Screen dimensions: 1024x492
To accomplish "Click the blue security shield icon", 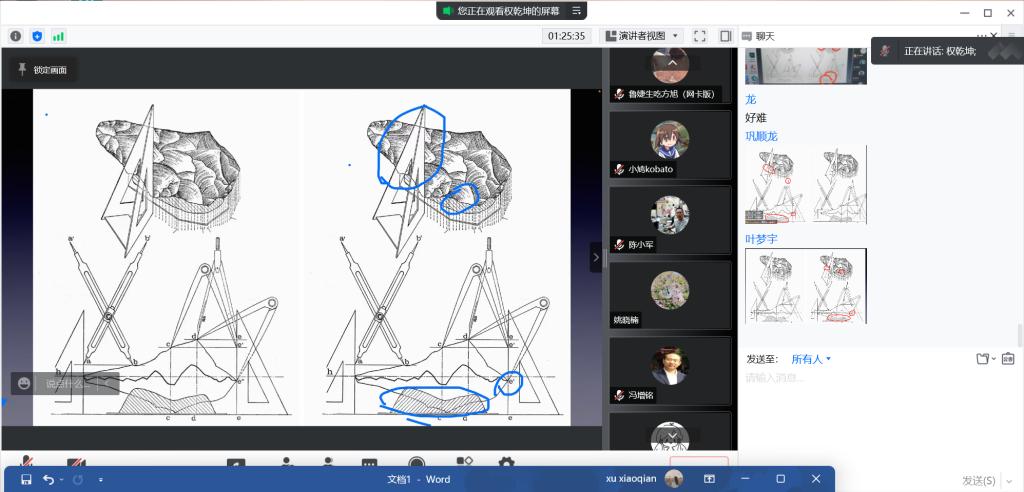I will point(37,36).
